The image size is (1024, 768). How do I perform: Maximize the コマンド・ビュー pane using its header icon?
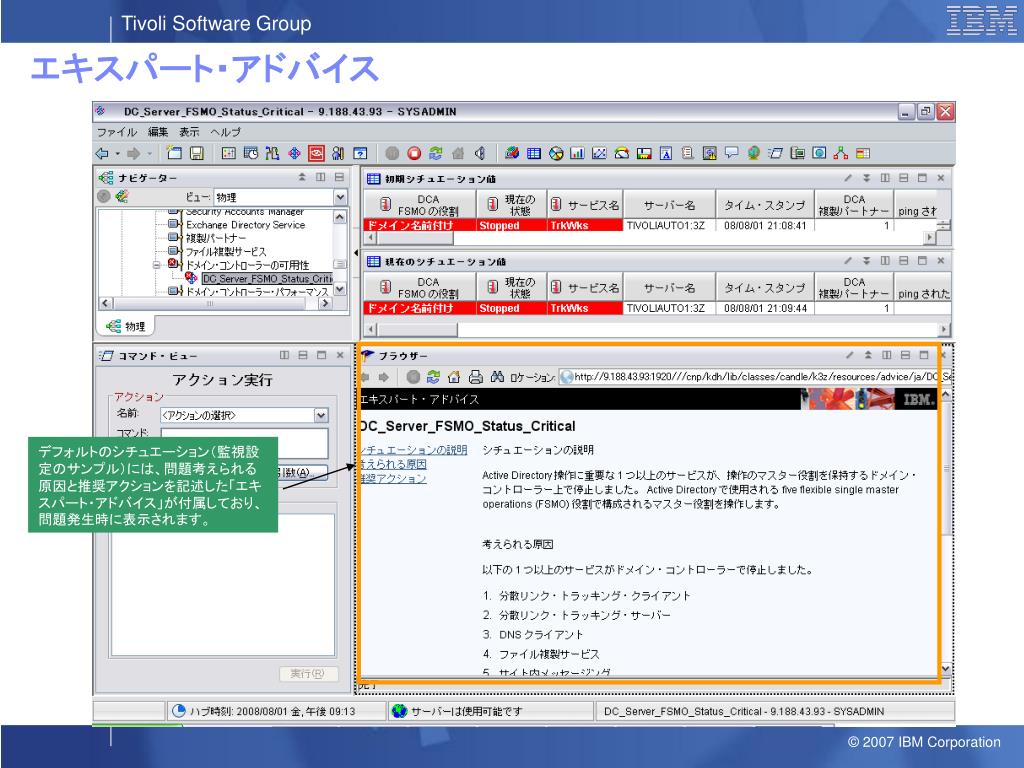click(x=321, y=355)
